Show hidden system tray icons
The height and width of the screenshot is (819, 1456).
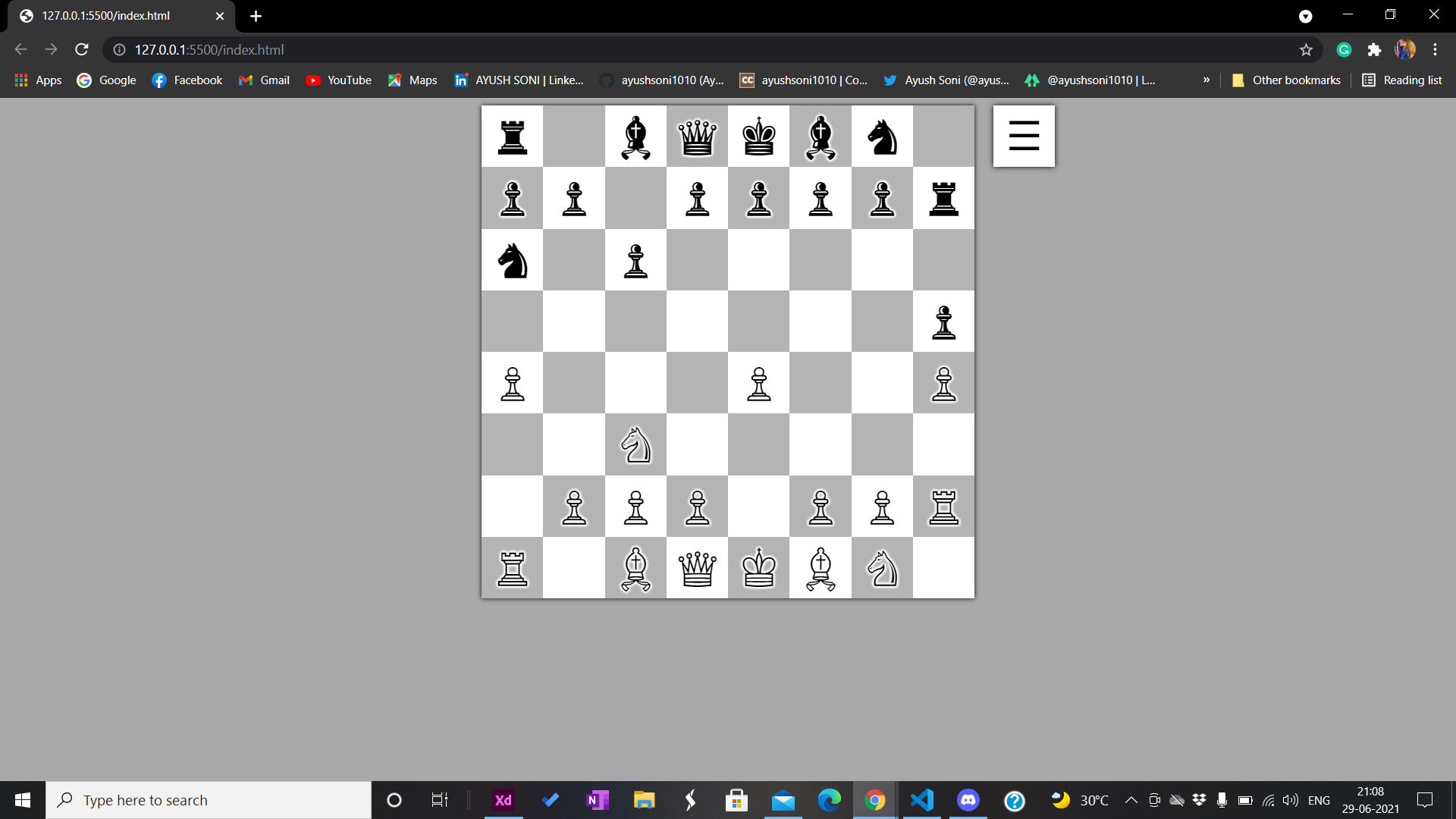tap(1131, 800)
